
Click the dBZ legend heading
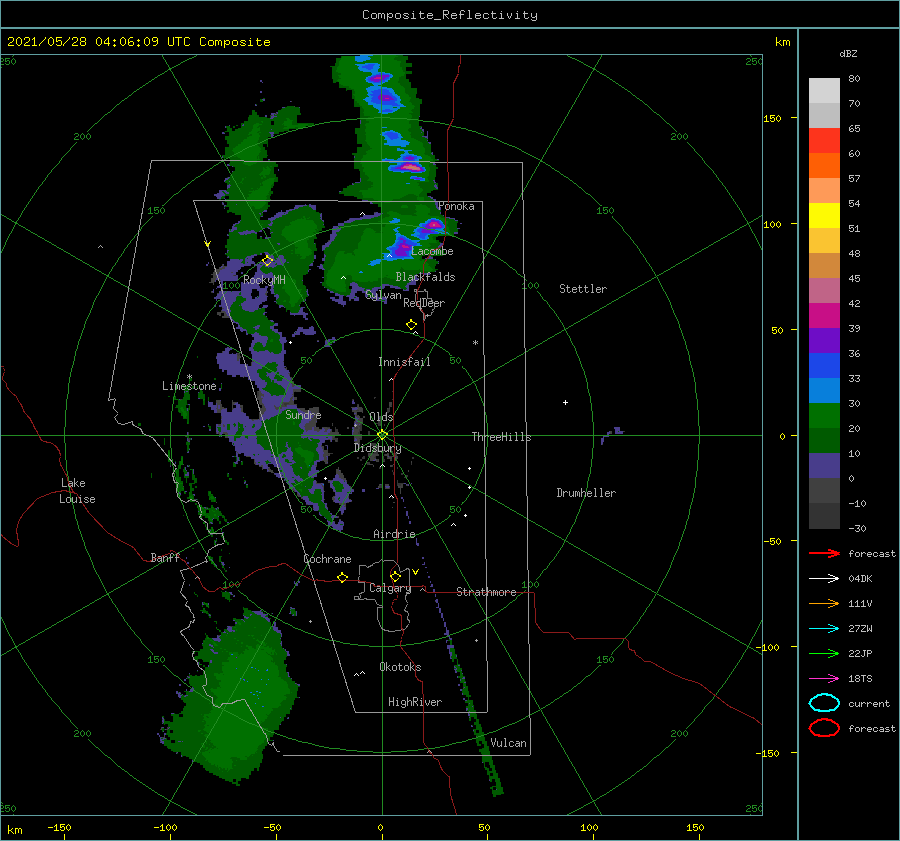click(848, 53)
